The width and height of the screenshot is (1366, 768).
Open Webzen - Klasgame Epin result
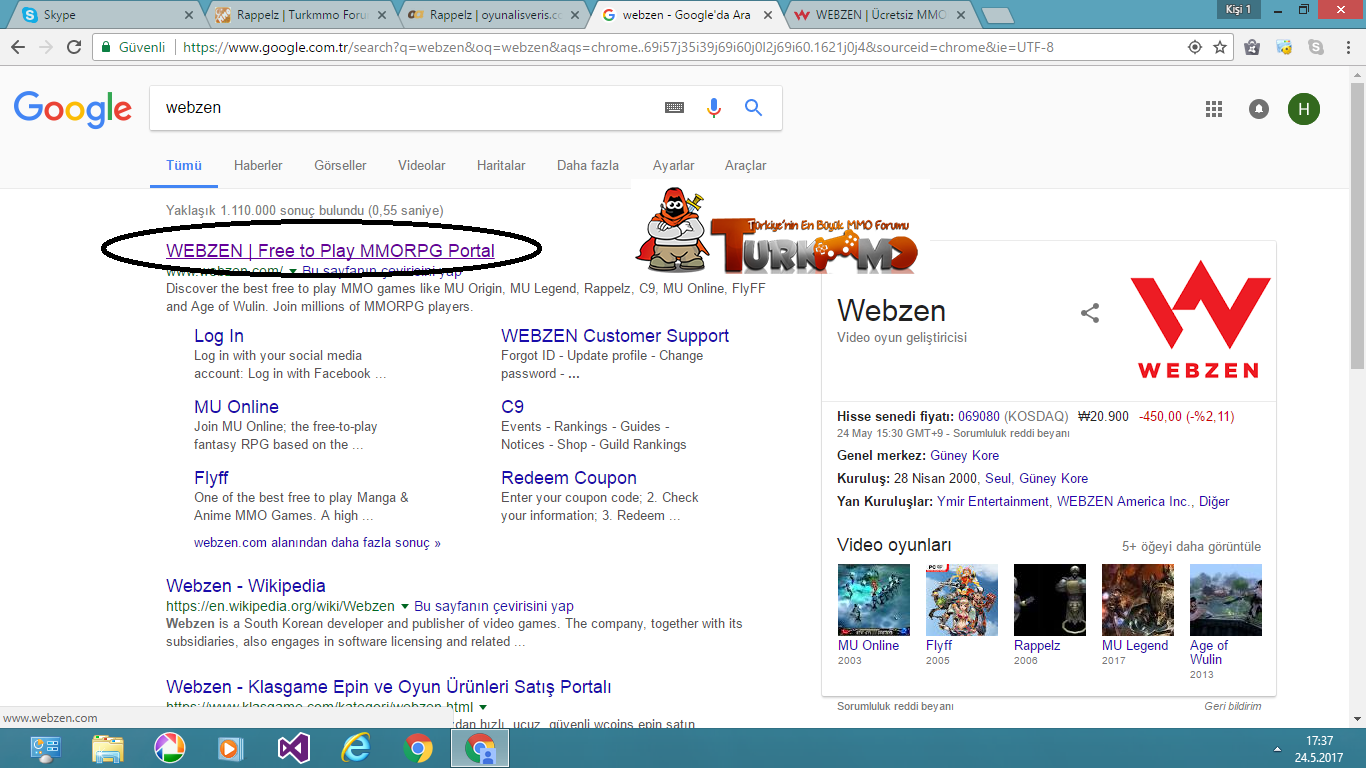coord(389,687)
